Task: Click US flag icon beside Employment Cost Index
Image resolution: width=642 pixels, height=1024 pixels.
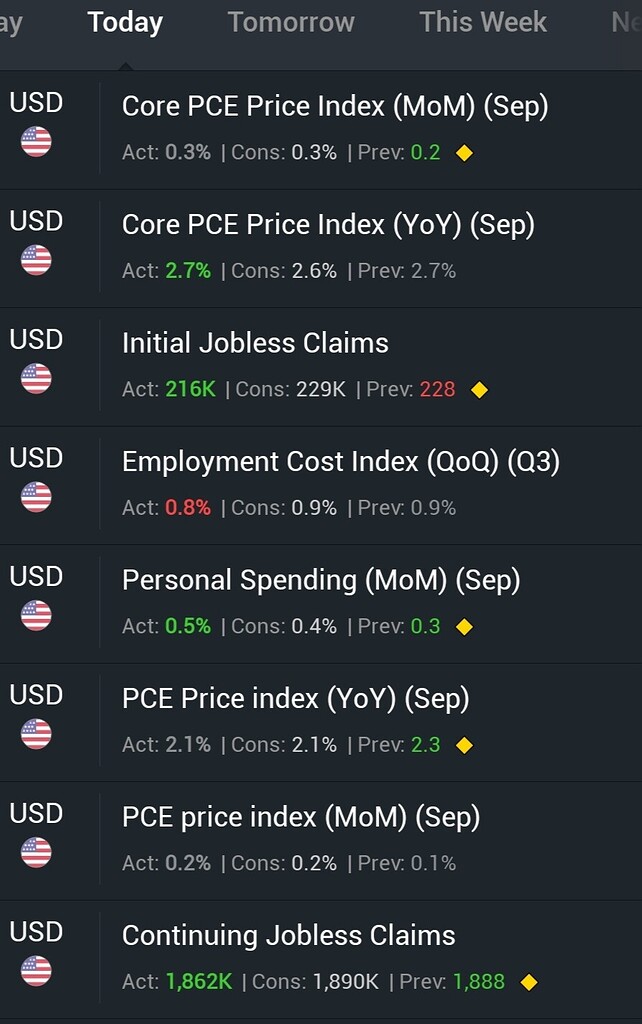Action: coord(36,497)
